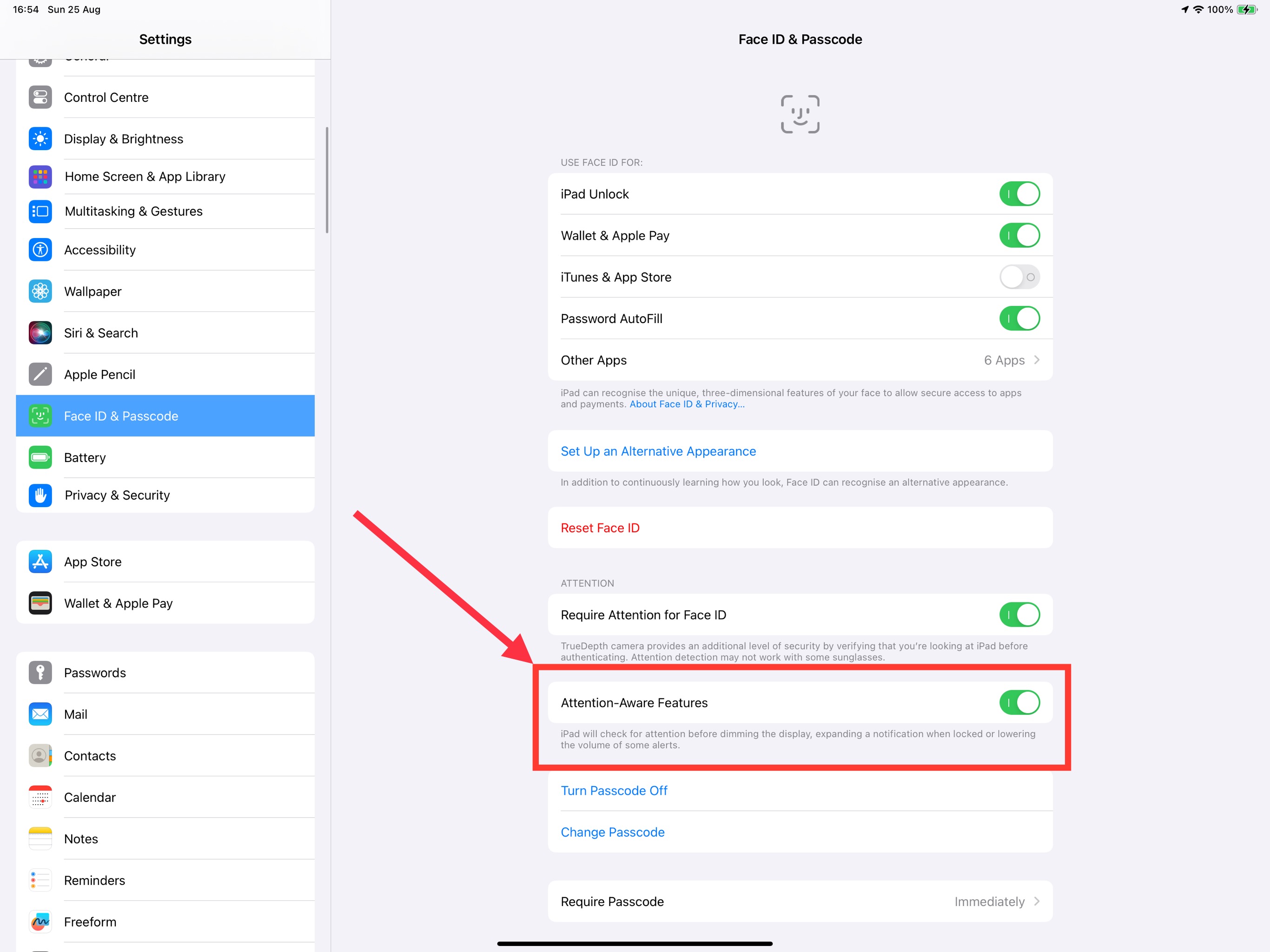Tap the Home Screen & App Library icon
Image resolution: width=1270 pixels, height=952 pixels.
40,176
